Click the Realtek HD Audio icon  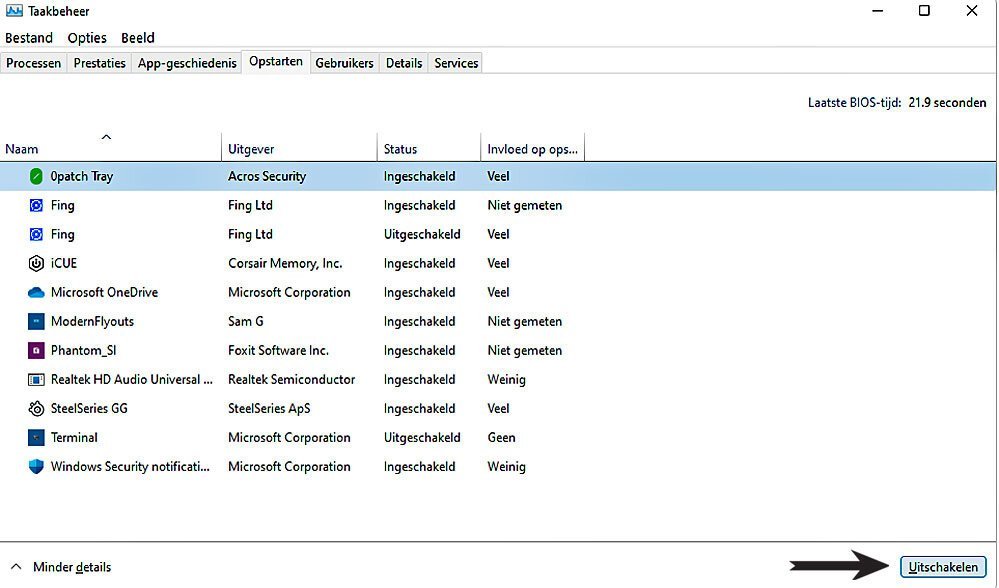pos(36,380)
